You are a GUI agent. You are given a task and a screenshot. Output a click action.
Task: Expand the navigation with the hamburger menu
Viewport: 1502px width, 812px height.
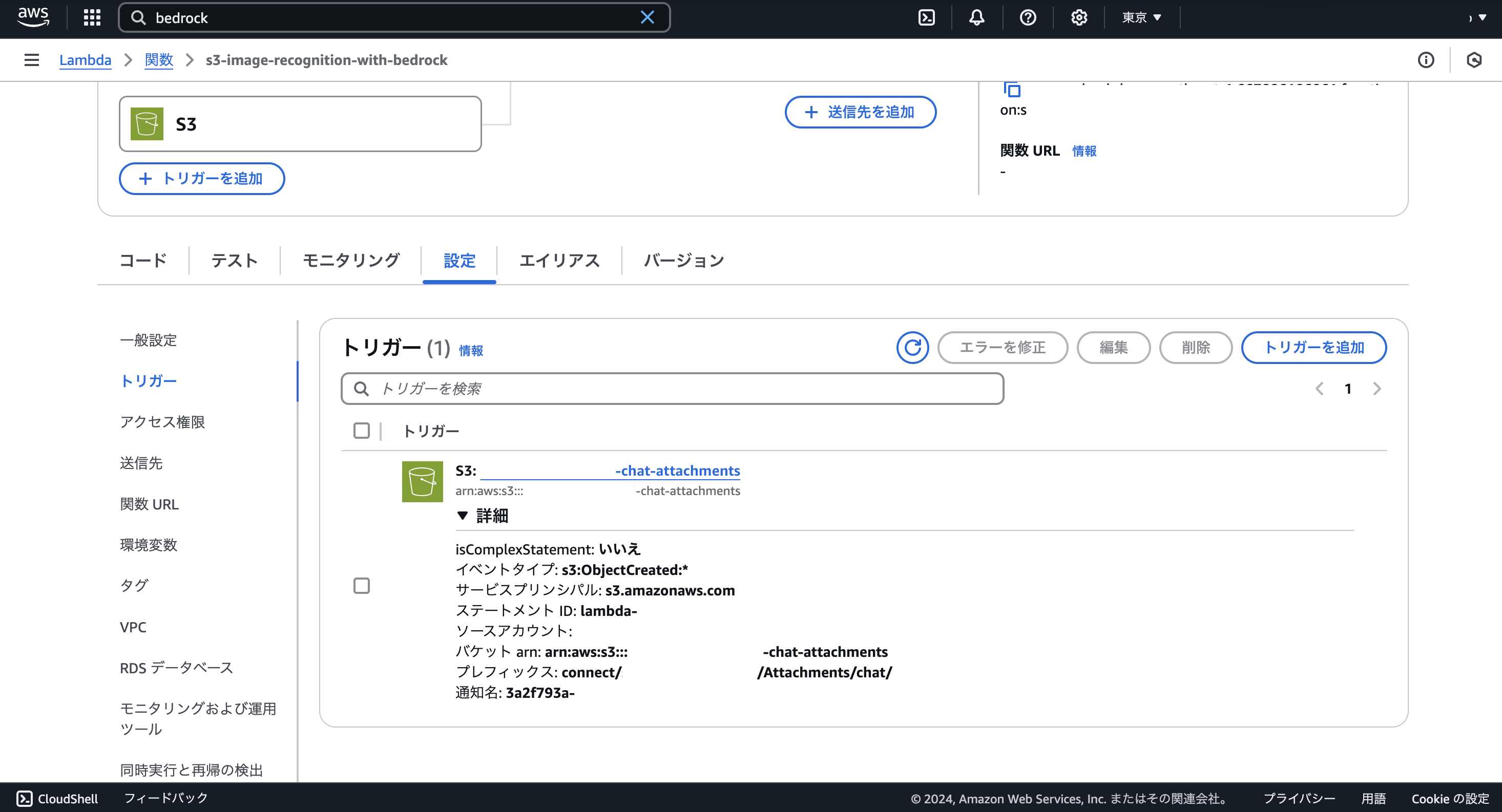(x=31, y=59)
